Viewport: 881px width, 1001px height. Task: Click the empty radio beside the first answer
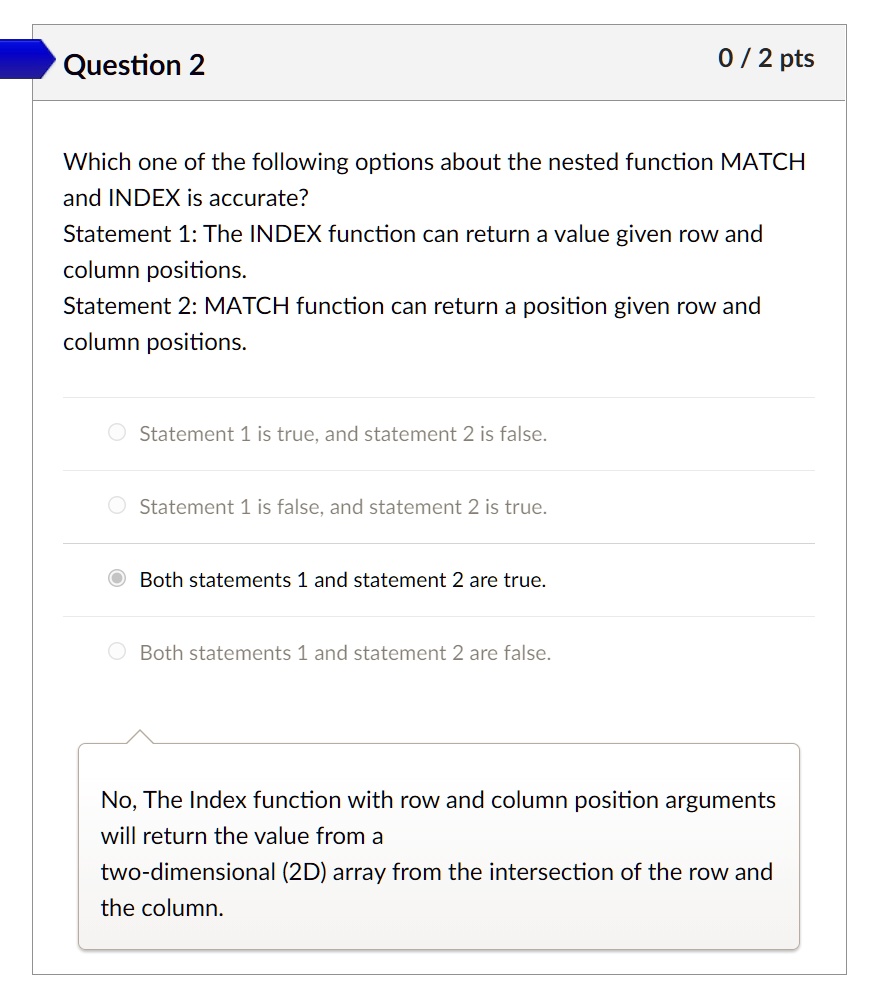click(116, 433)
